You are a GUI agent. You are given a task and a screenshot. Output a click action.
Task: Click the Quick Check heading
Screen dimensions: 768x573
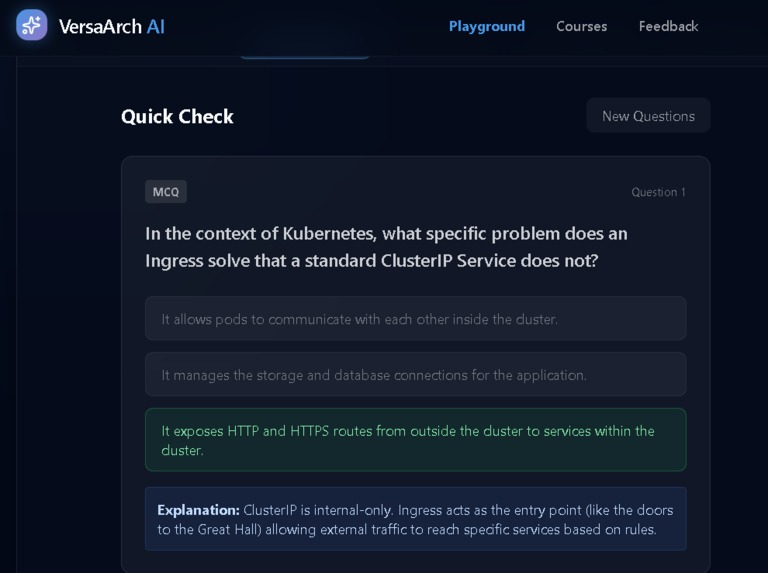[x=177, y=117]
